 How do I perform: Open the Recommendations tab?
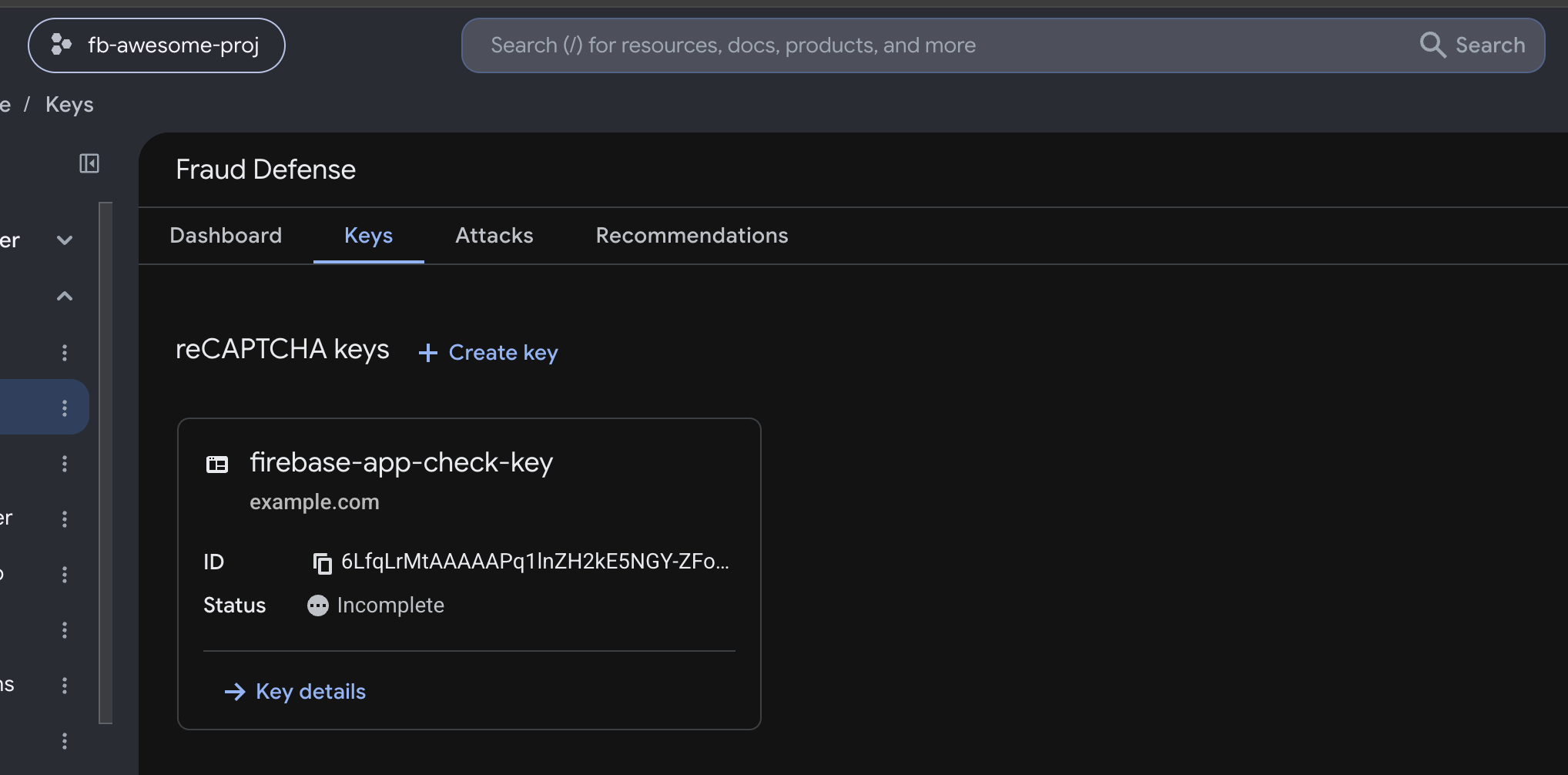(x=692, y=235)
